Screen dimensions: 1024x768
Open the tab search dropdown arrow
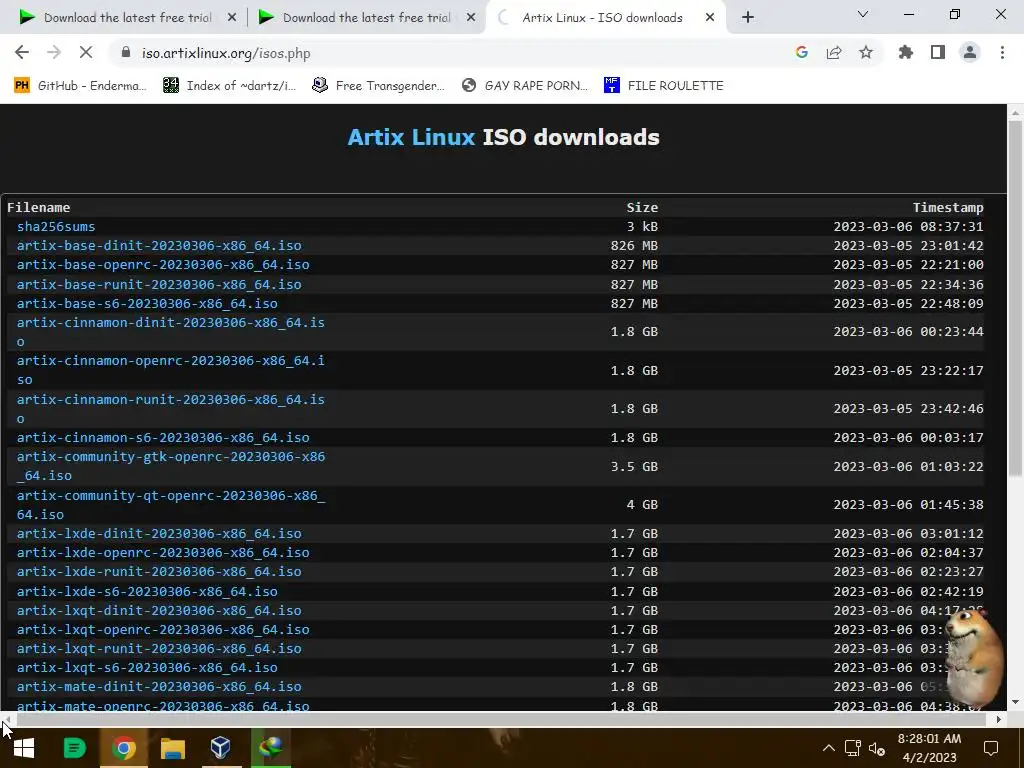[863, 14]
